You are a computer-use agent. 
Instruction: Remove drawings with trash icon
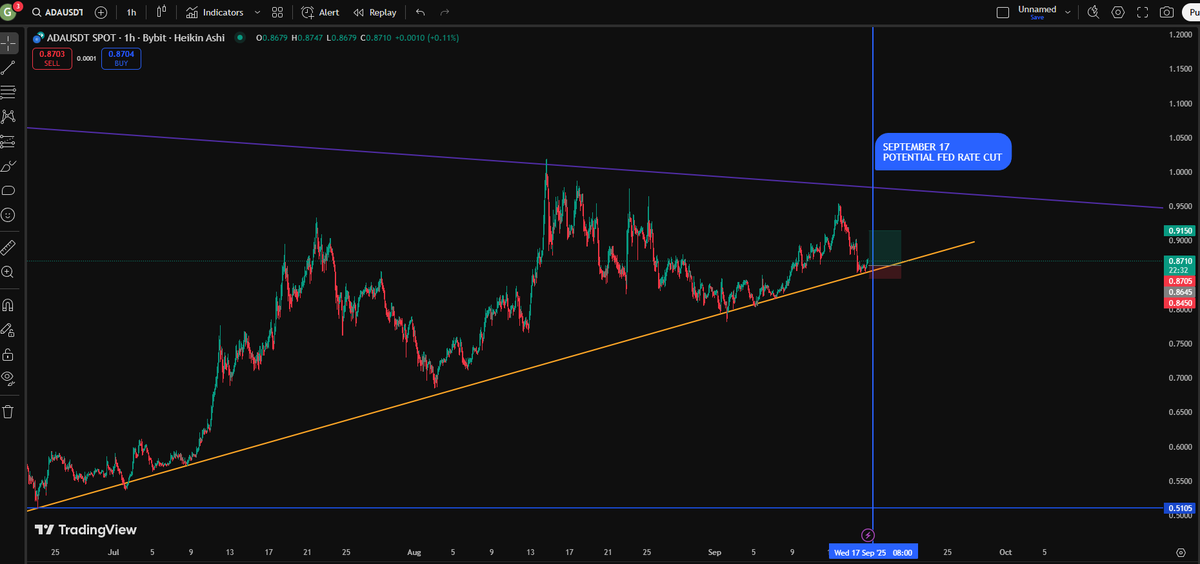9,410
